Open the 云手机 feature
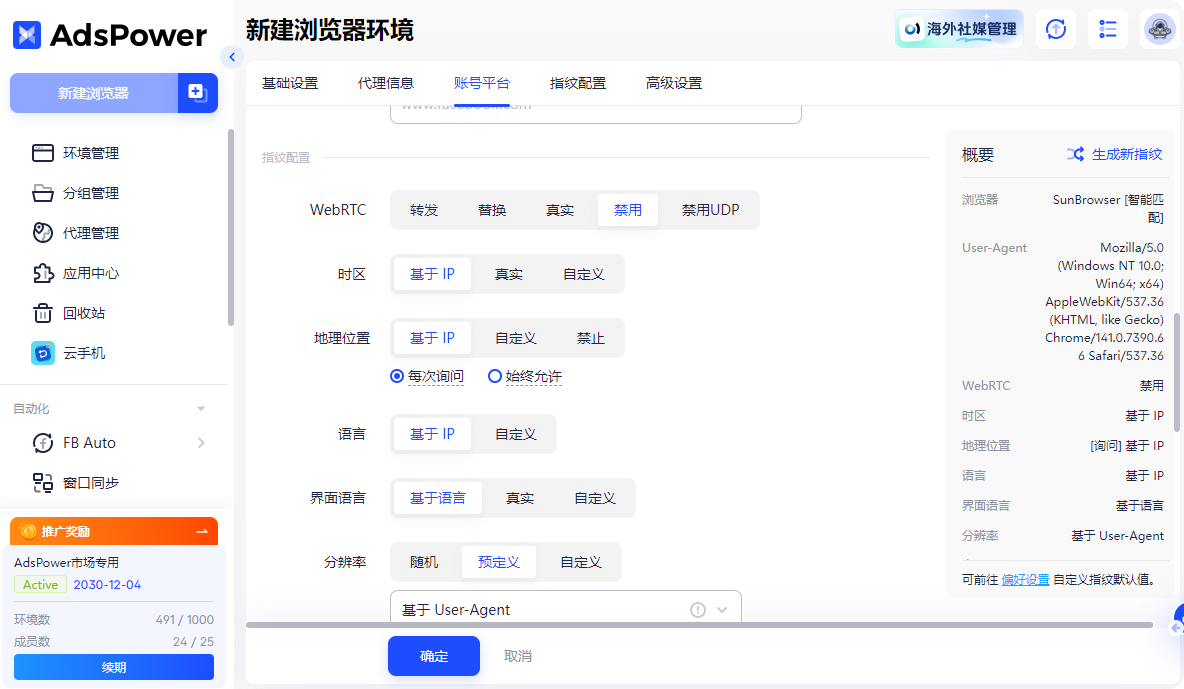This screenshot has width=1184, height=689. [x=85, y=352]
